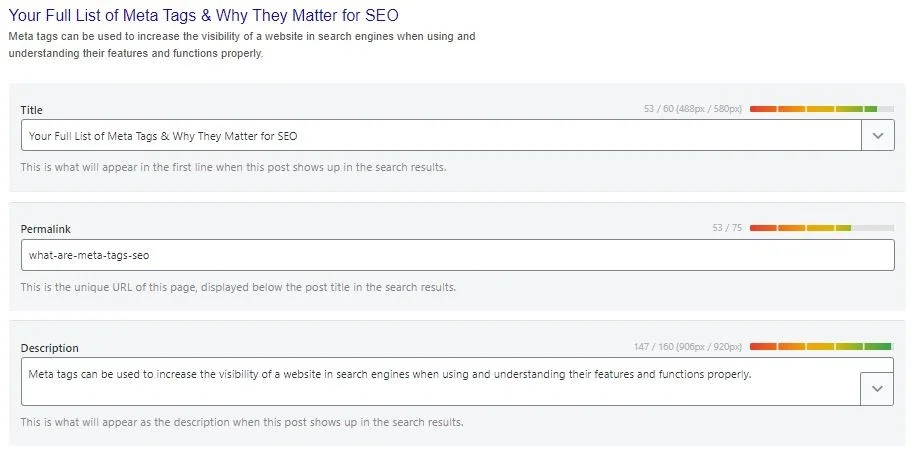Click the snippet preview headline about Meta Tags

(x=204, y=15)
